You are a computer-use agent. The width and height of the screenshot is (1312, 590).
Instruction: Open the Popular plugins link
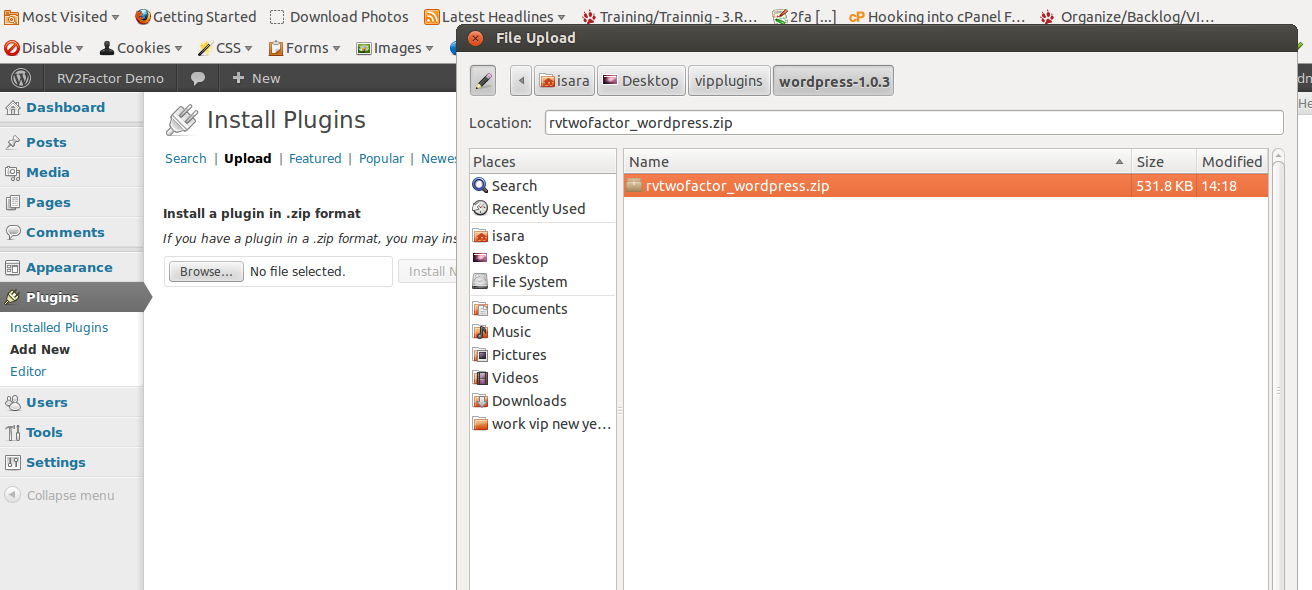click(x=381, y=158)
